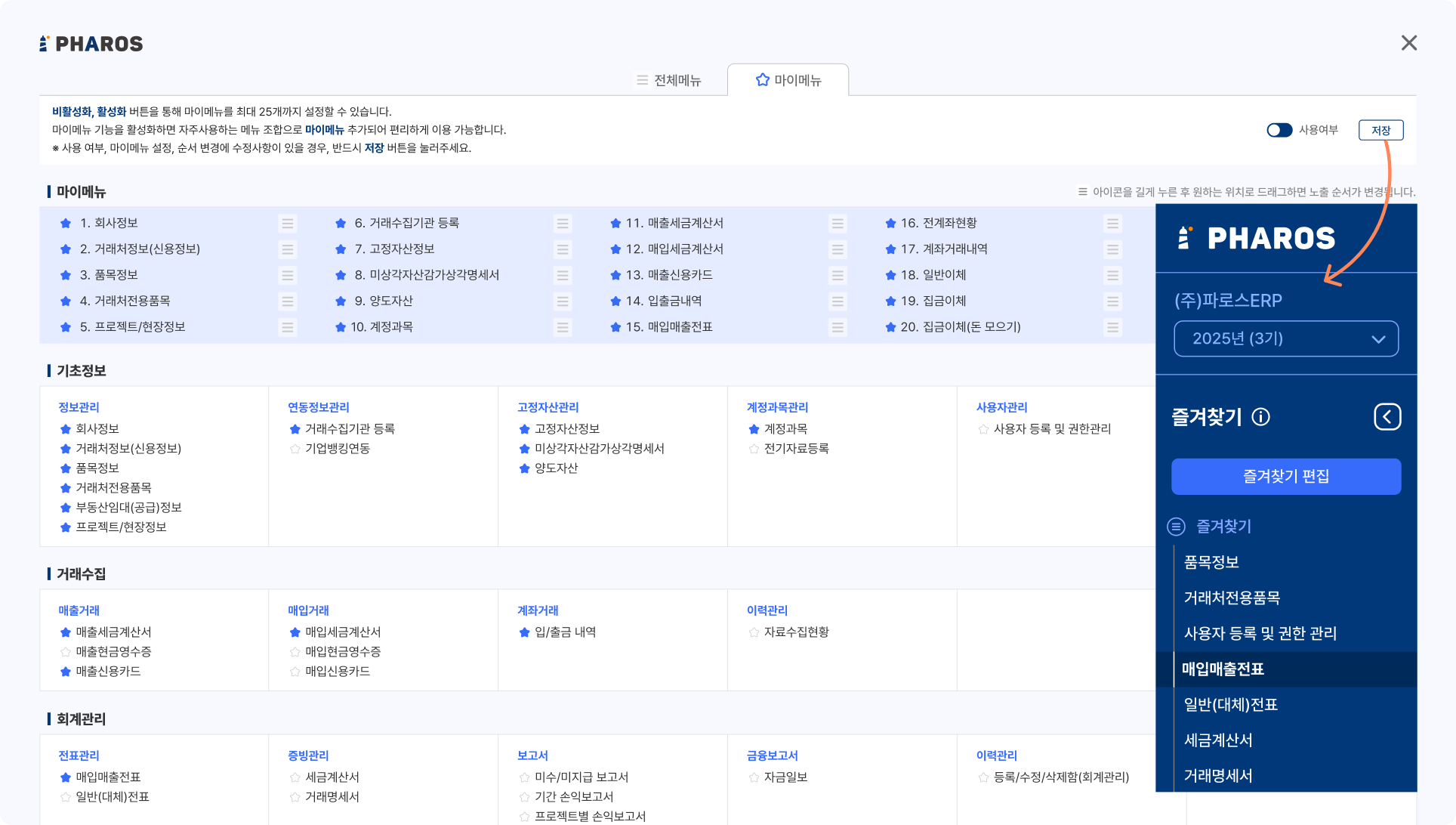Viewport: 1456px width, 825px height.
Task: Click the drag handle for 20. 집금이체(돈 모으기)
Action: [x=1112, y=327]
